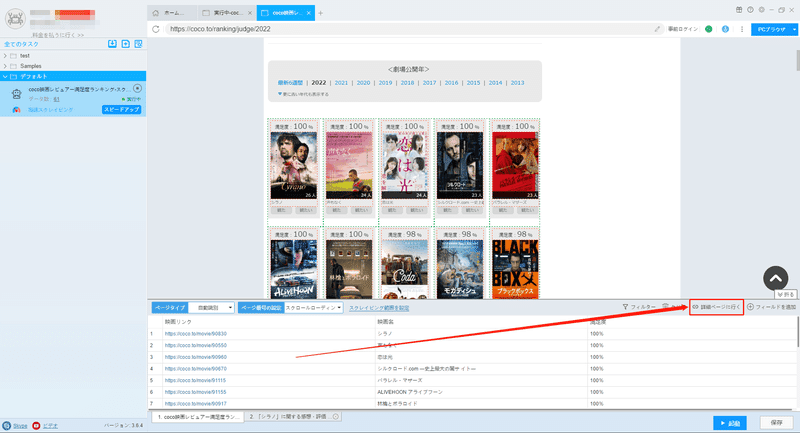
Task: Expand 更に古い年代も表示する toggle
Action: tap(303, 94)
